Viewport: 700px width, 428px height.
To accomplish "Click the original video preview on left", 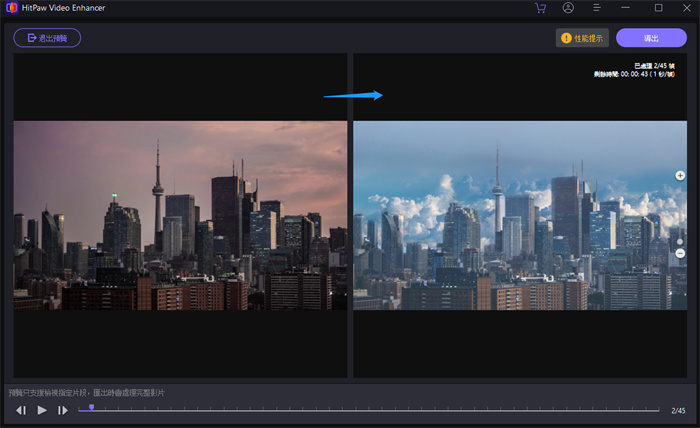I will pyautogui.click(x=180, y=215).
